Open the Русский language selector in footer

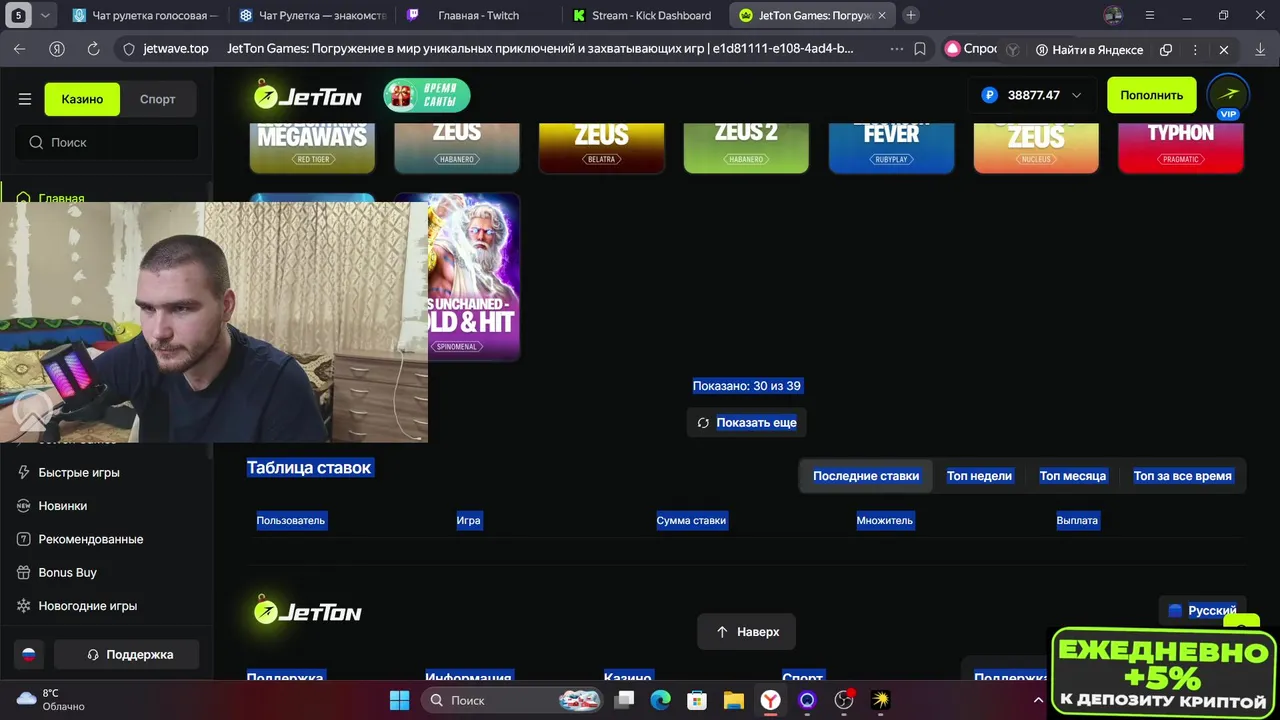[x=1202, y=610]
